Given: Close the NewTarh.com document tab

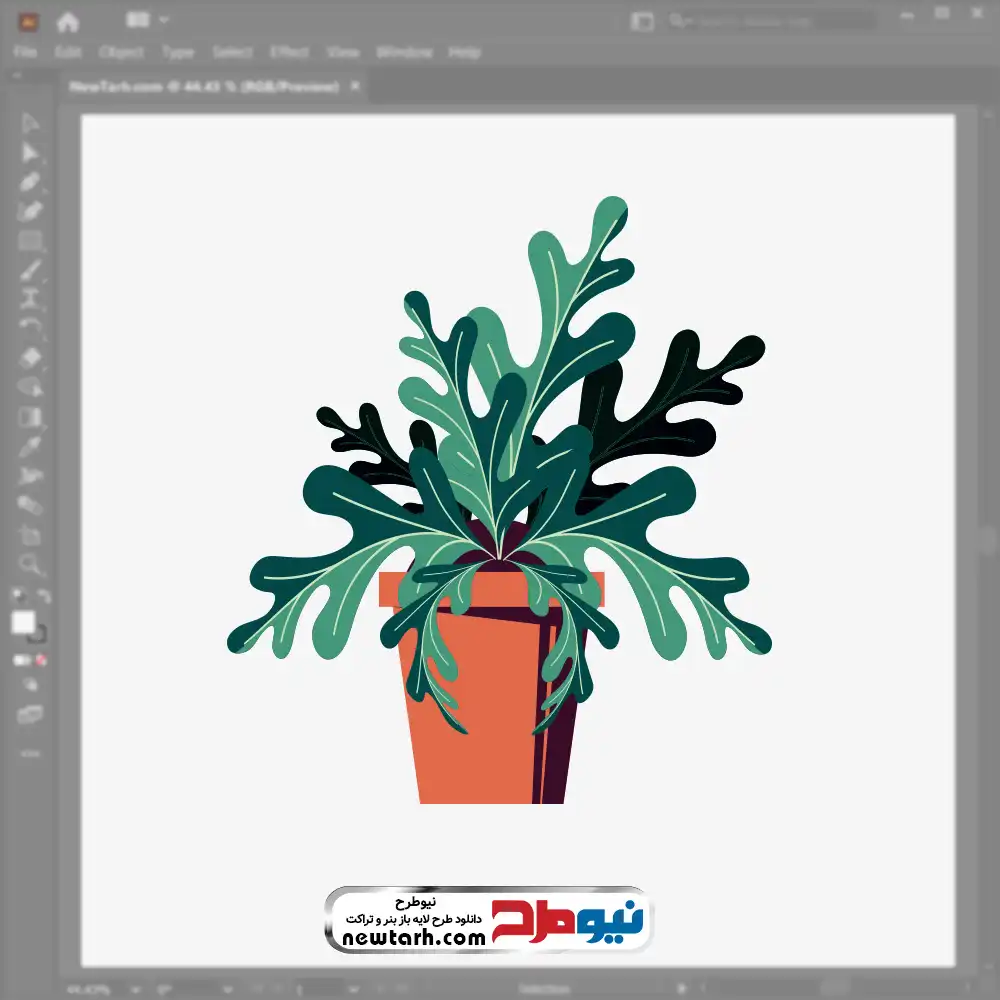Looking at the screenshot, I should click(x=355, y=87).
